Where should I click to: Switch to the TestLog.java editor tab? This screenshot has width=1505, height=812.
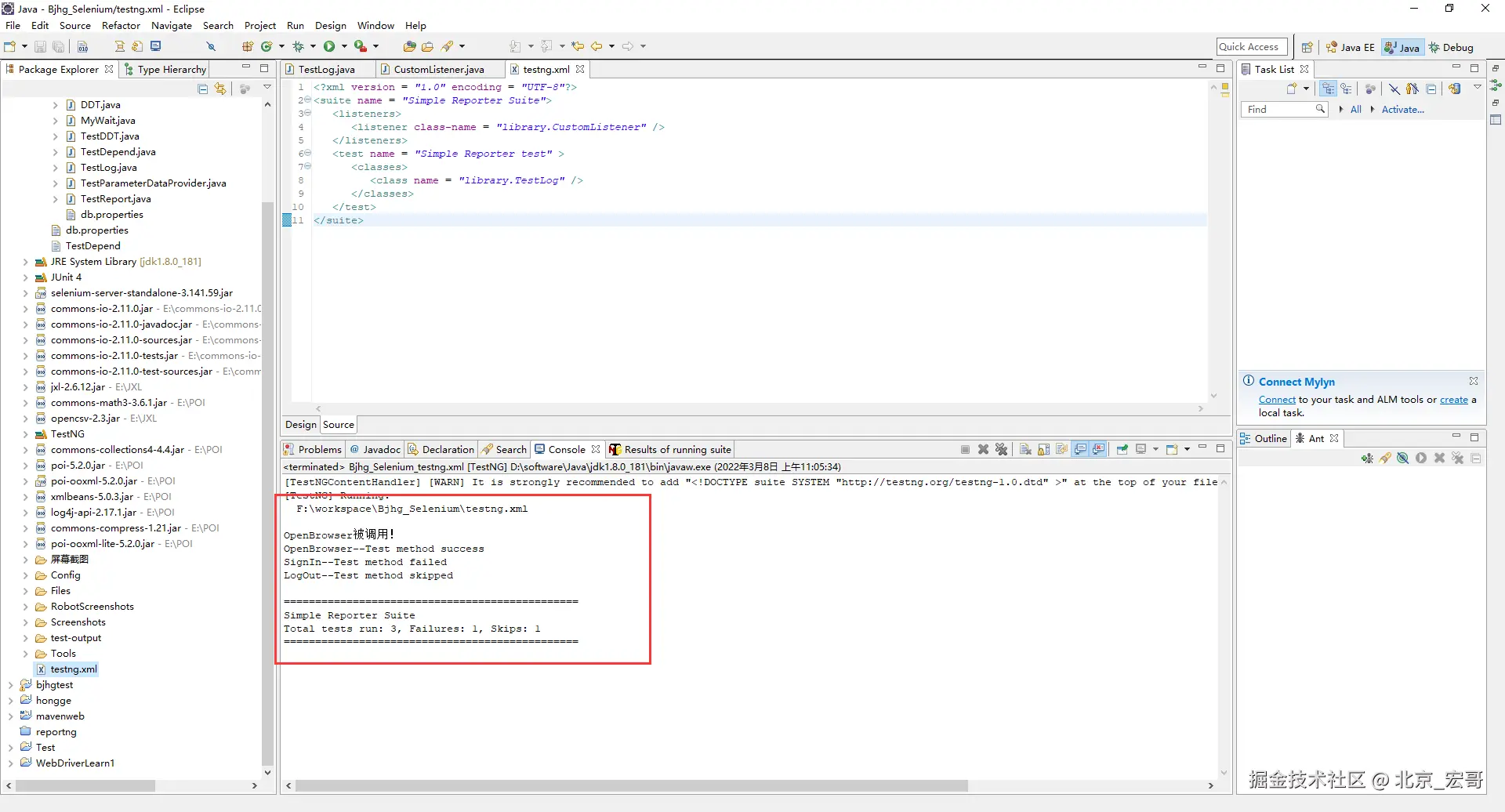(x=326, y=70)
